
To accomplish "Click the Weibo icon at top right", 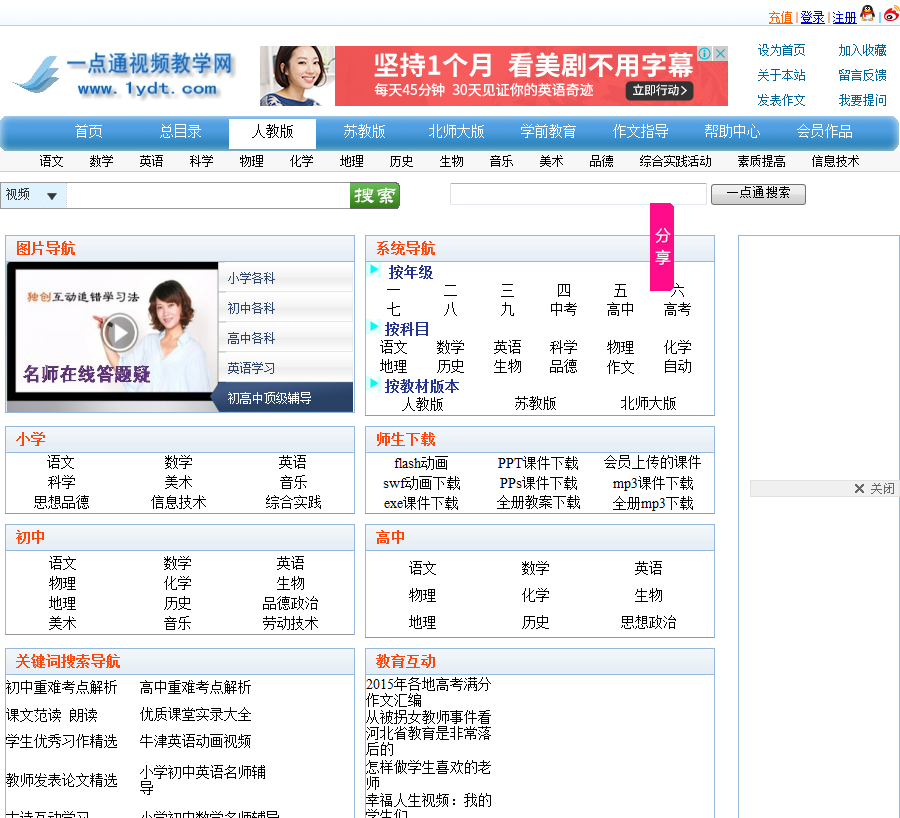I will pos(892,14).
